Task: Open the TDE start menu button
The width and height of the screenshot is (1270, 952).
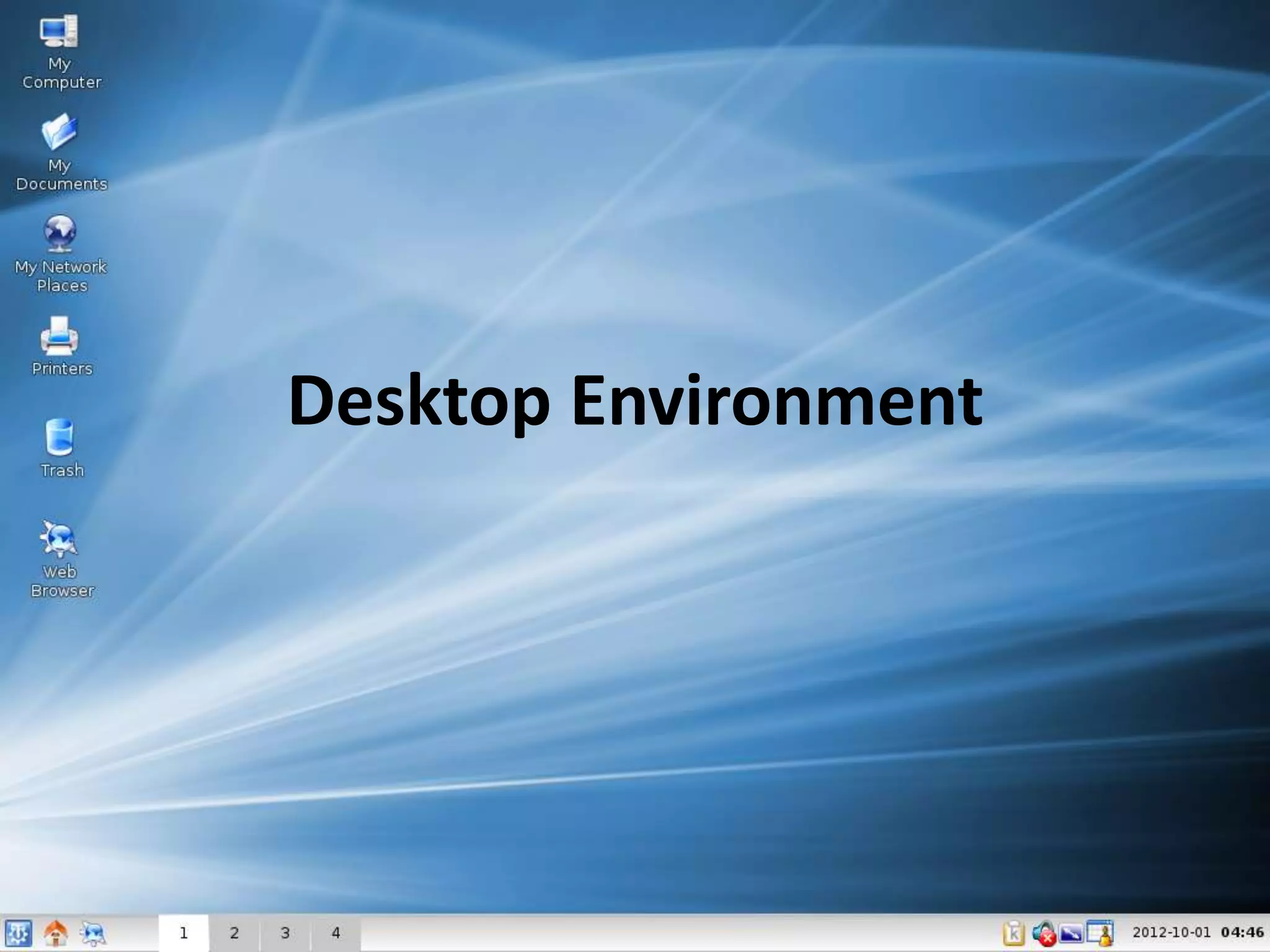Action: [18, 933]
